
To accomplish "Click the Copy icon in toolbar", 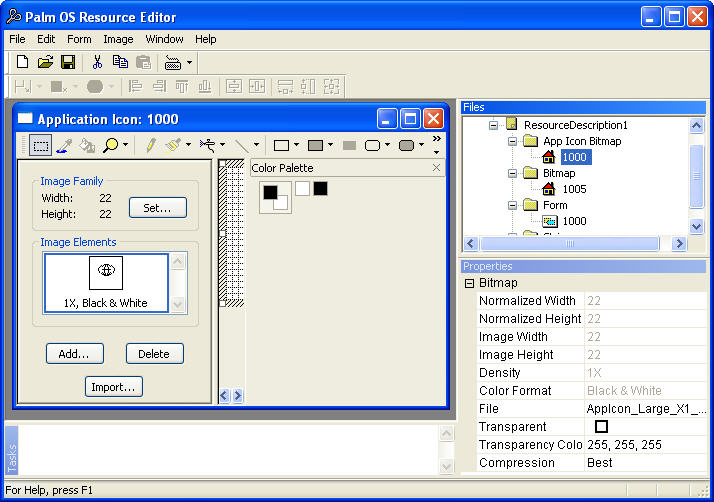I will (120, 62).
